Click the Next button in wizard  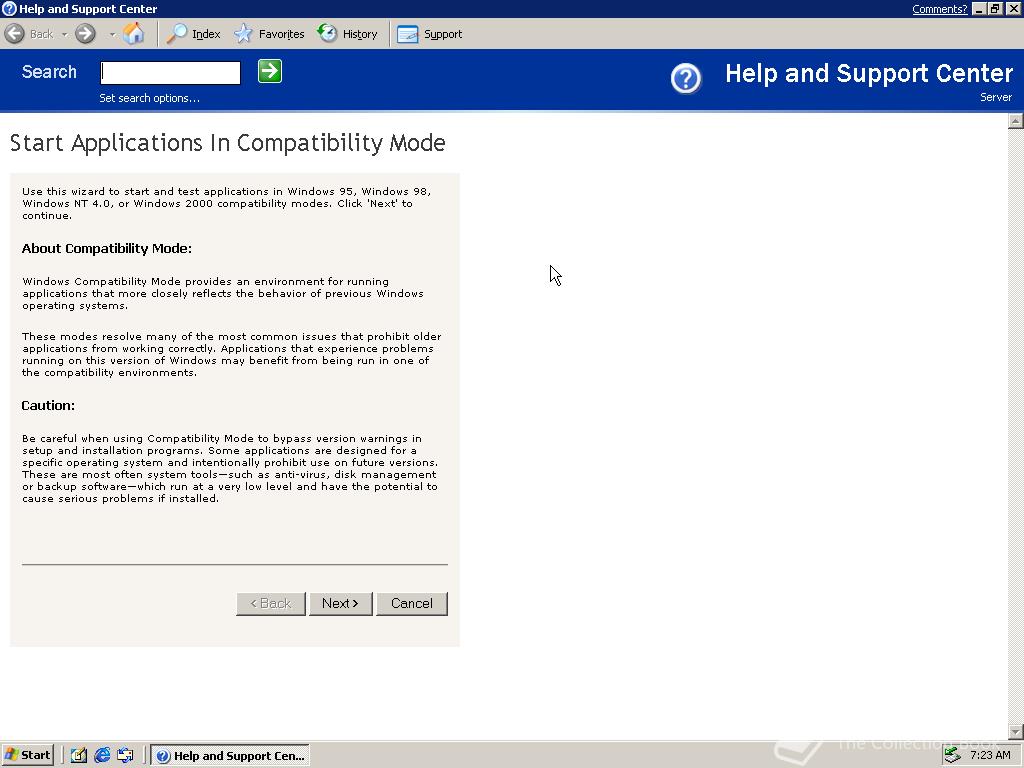coord(340,603)
